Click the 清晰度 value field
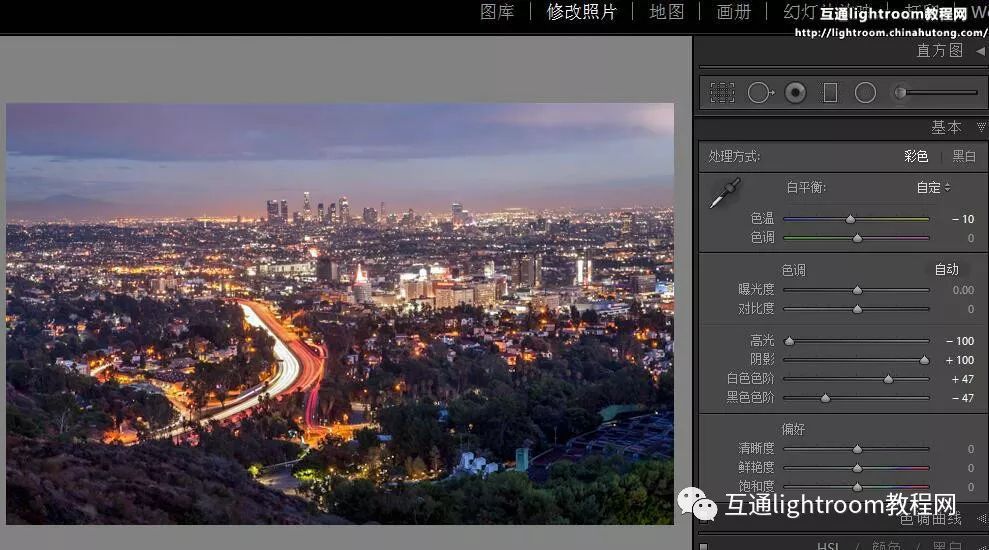 (971, 449)
